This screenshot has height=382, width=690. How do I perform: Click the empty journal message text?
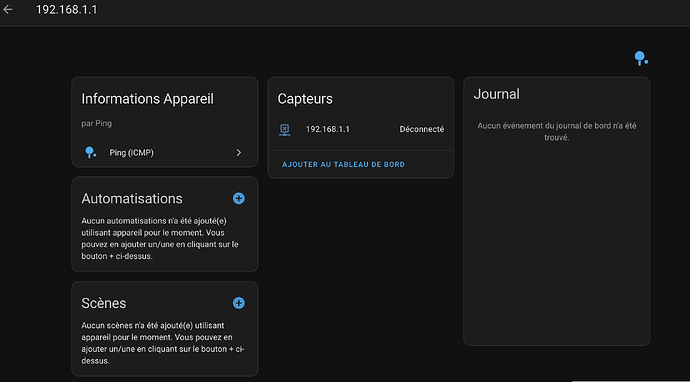[x=557, y=132]
